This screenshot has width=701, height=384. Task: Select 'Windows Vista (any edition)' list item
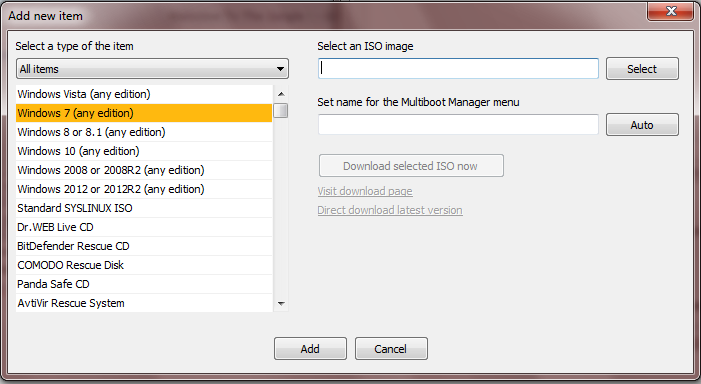144,94
